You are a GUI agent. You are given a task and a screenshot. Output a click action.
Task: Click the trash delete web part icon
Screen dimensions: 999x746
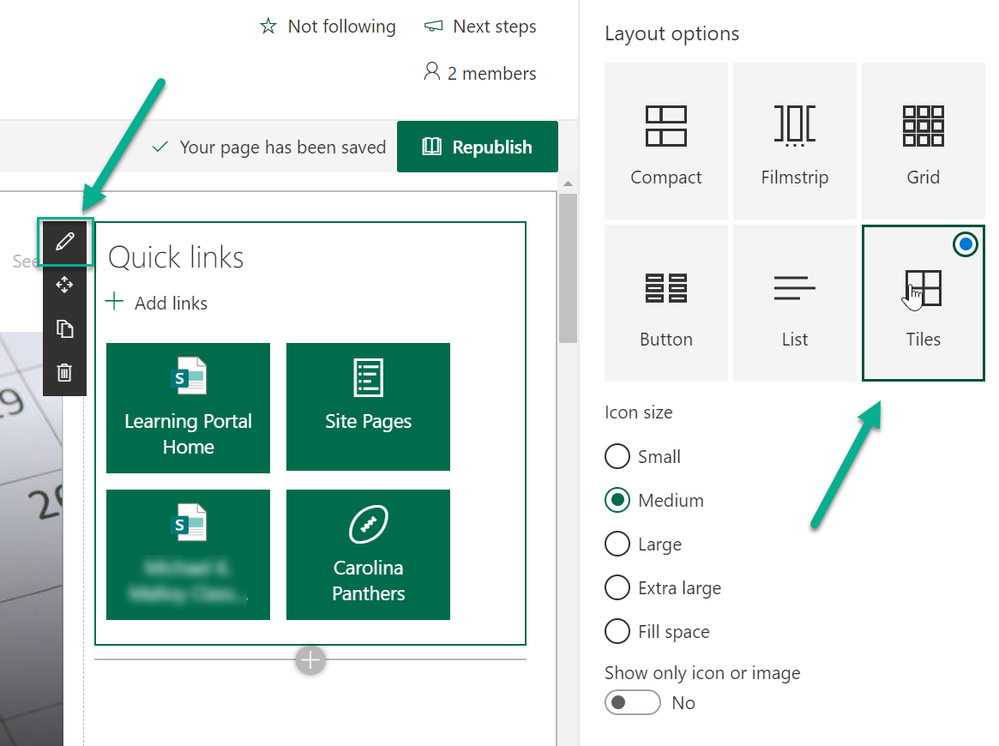[64, 372]
